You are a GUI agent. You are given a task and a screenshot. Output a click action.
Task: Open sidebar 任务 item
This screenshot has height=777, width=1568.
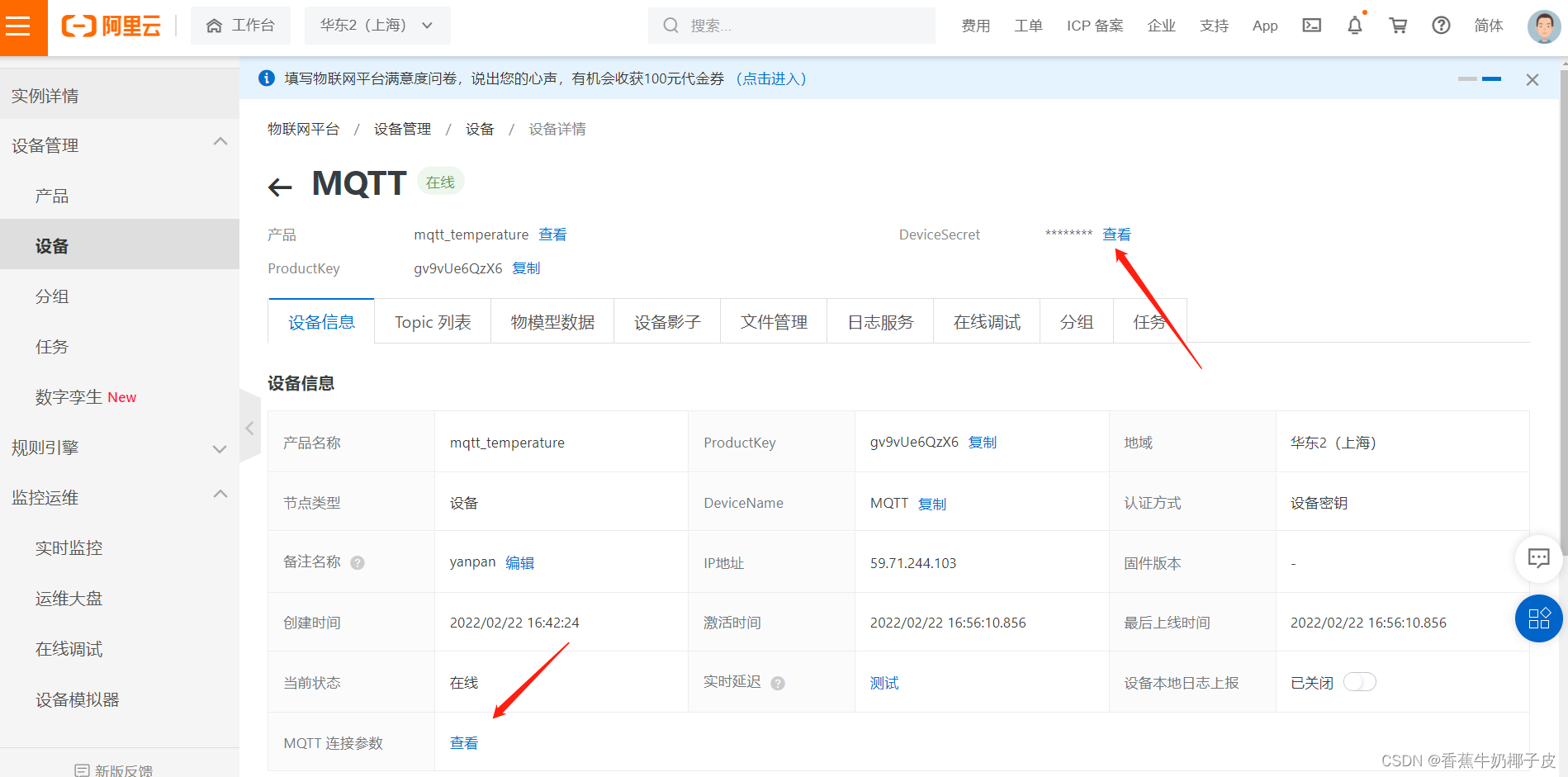120,347
